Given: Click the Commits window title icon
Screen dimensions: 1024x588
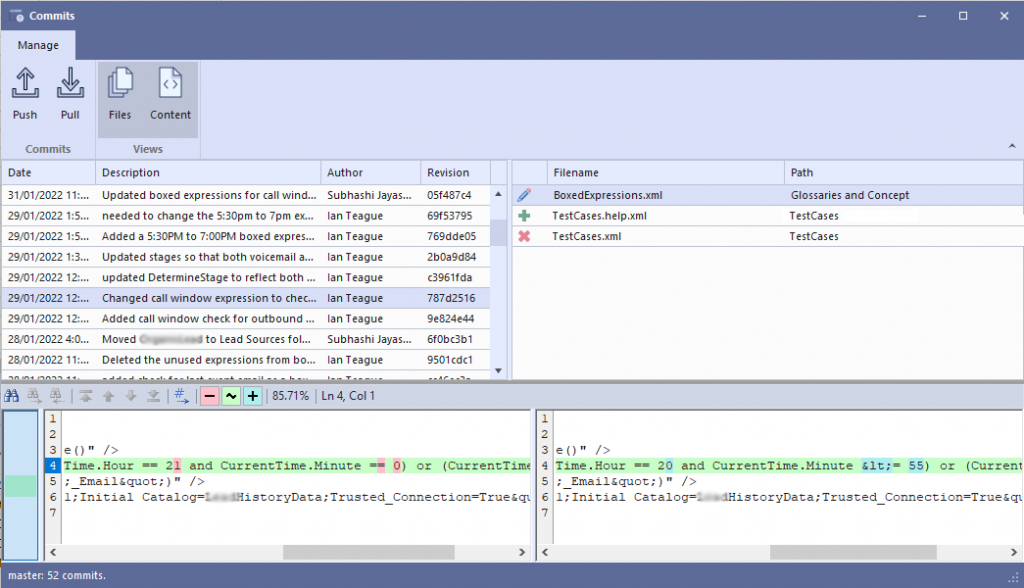Looking at the screenshot, I should (x=17, y=15).
